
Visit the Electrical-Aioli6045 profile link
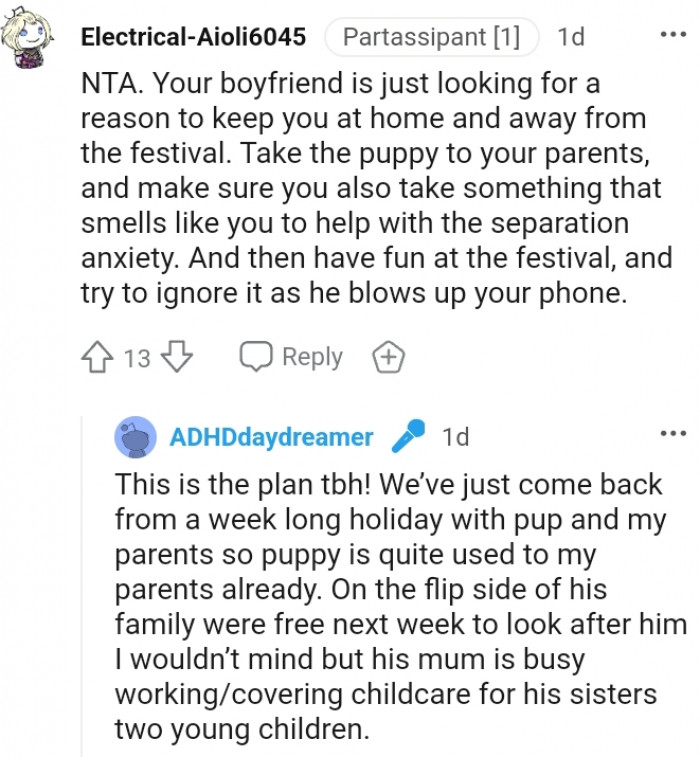[193, 38]
